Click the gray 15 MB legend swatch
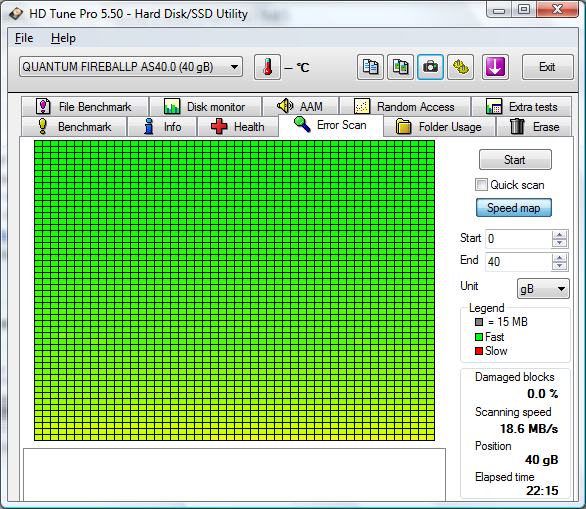 pos(479,322)
